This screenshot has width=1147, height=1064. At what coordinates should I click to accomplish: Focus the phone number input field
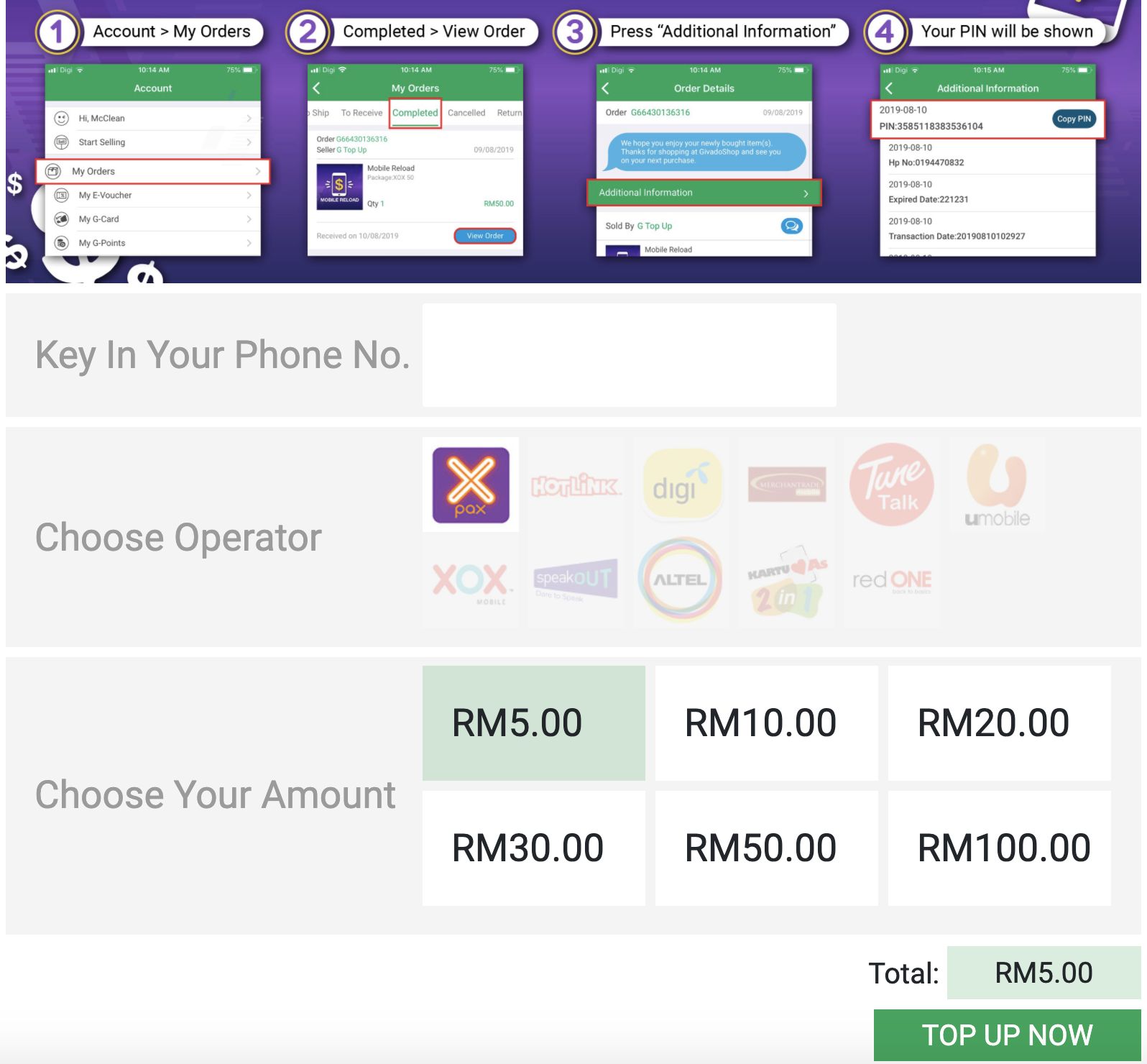pyautogui.click(x=630, y=355)
